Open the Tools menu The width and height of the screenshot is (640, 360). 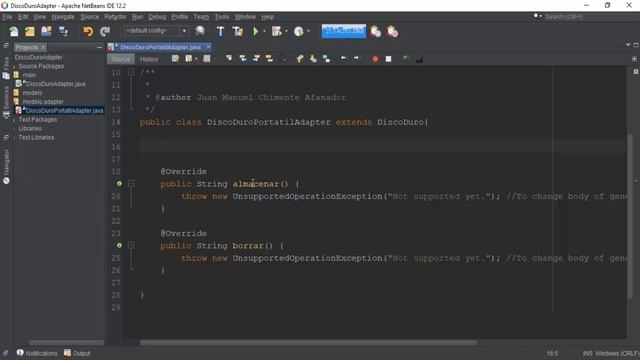(222, 17)
